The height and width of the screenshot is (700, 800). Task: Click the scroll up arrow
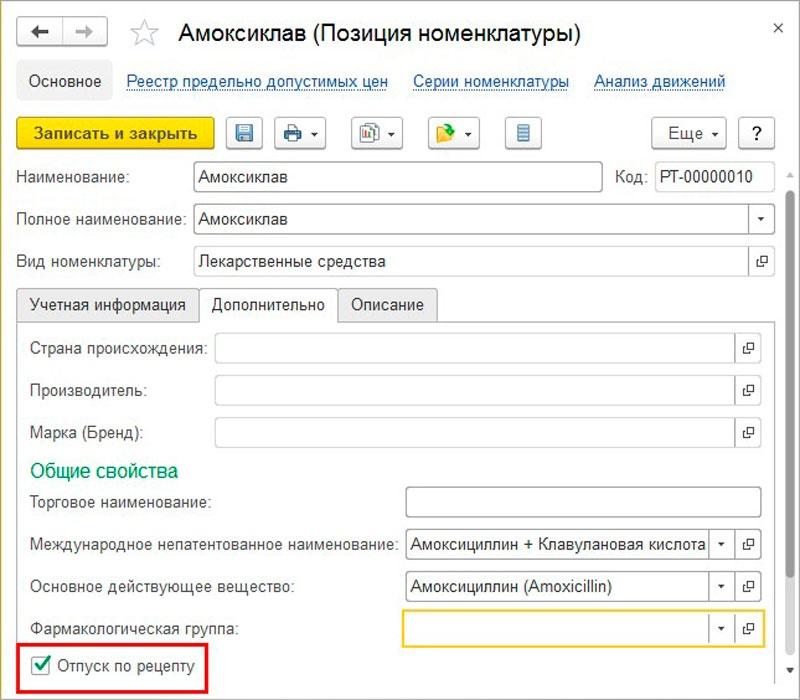click(x=790, y=176)
